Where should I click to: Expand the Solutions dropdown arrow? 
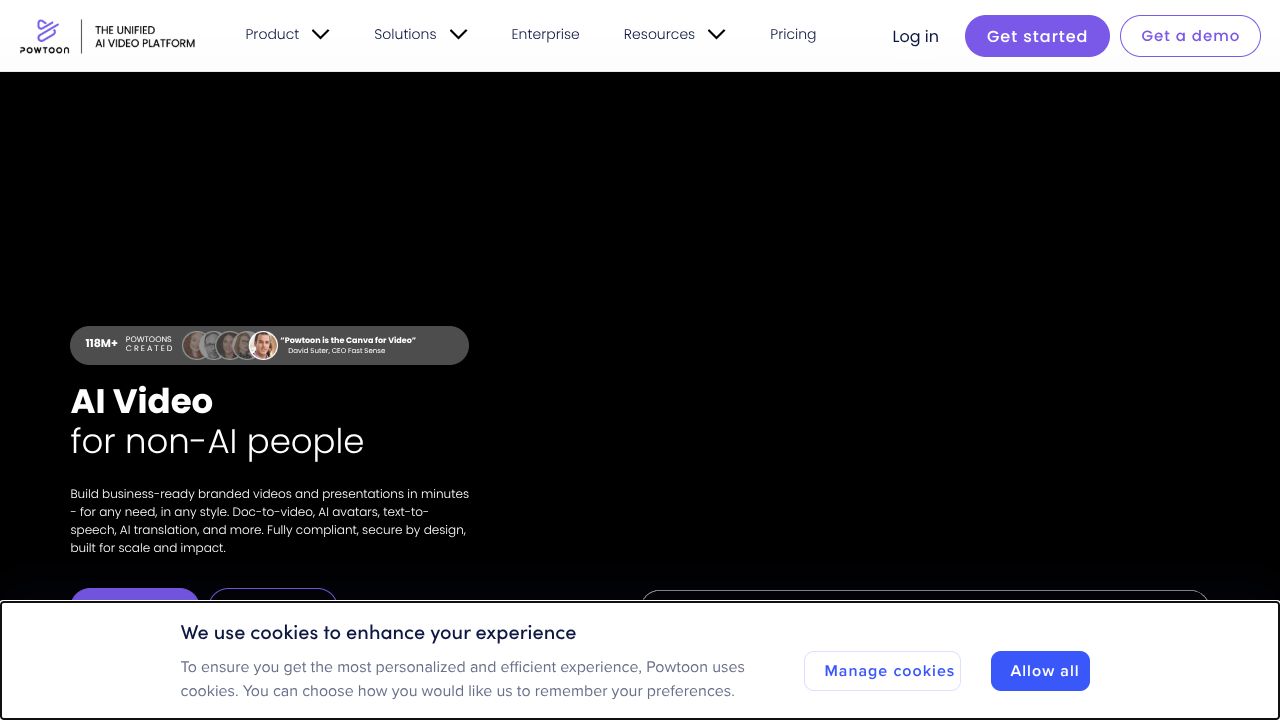[x=458, y=34]
